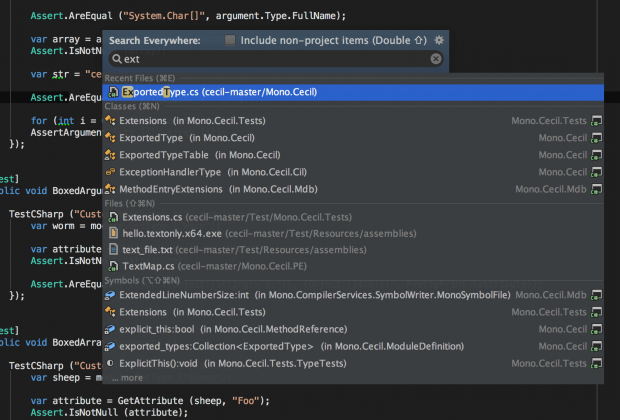Choose MethodEntryExtensions class from results
620x420 pixels.
coord(200,188)
